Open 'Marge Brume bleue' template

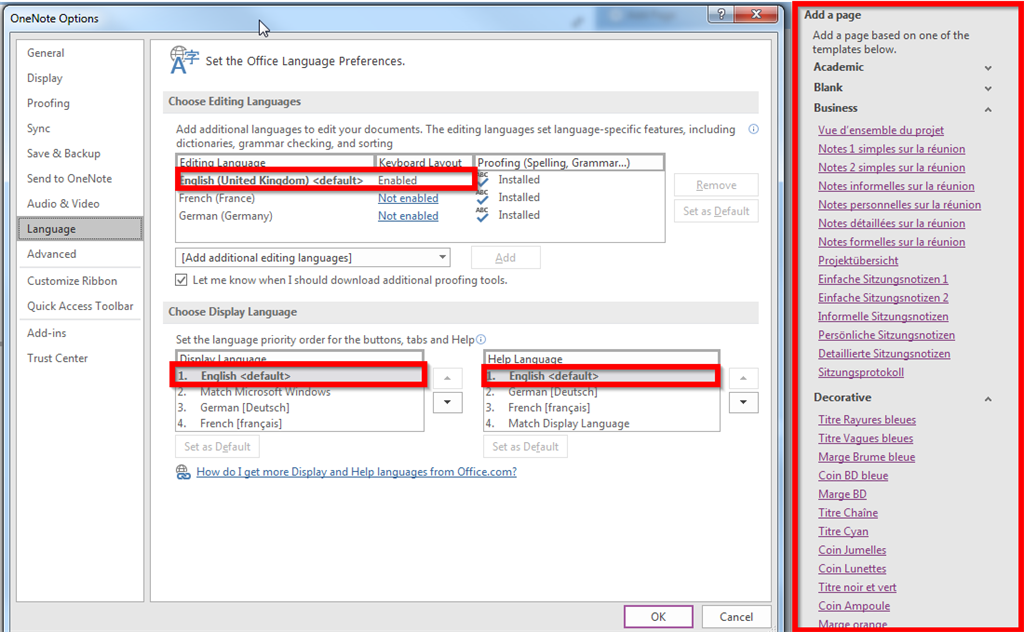[x=867, y=457]
